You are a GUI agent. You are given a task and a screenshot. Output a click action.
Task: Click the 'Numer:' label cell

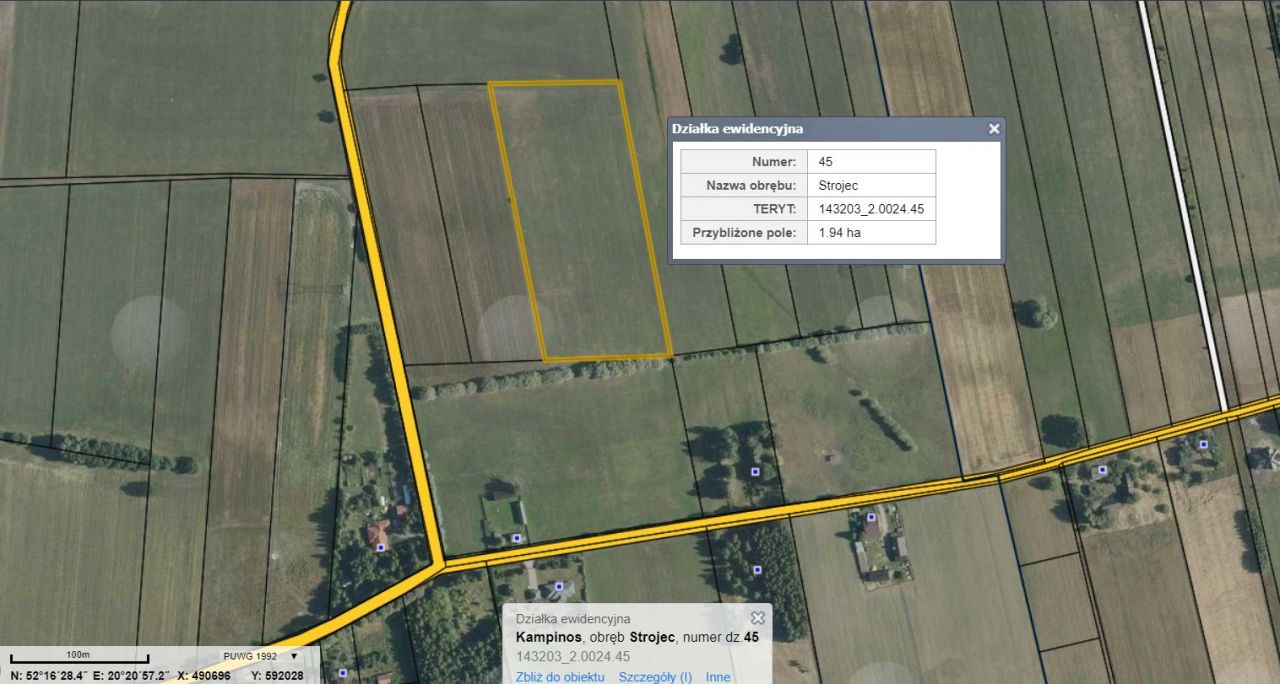pos(744,162)
